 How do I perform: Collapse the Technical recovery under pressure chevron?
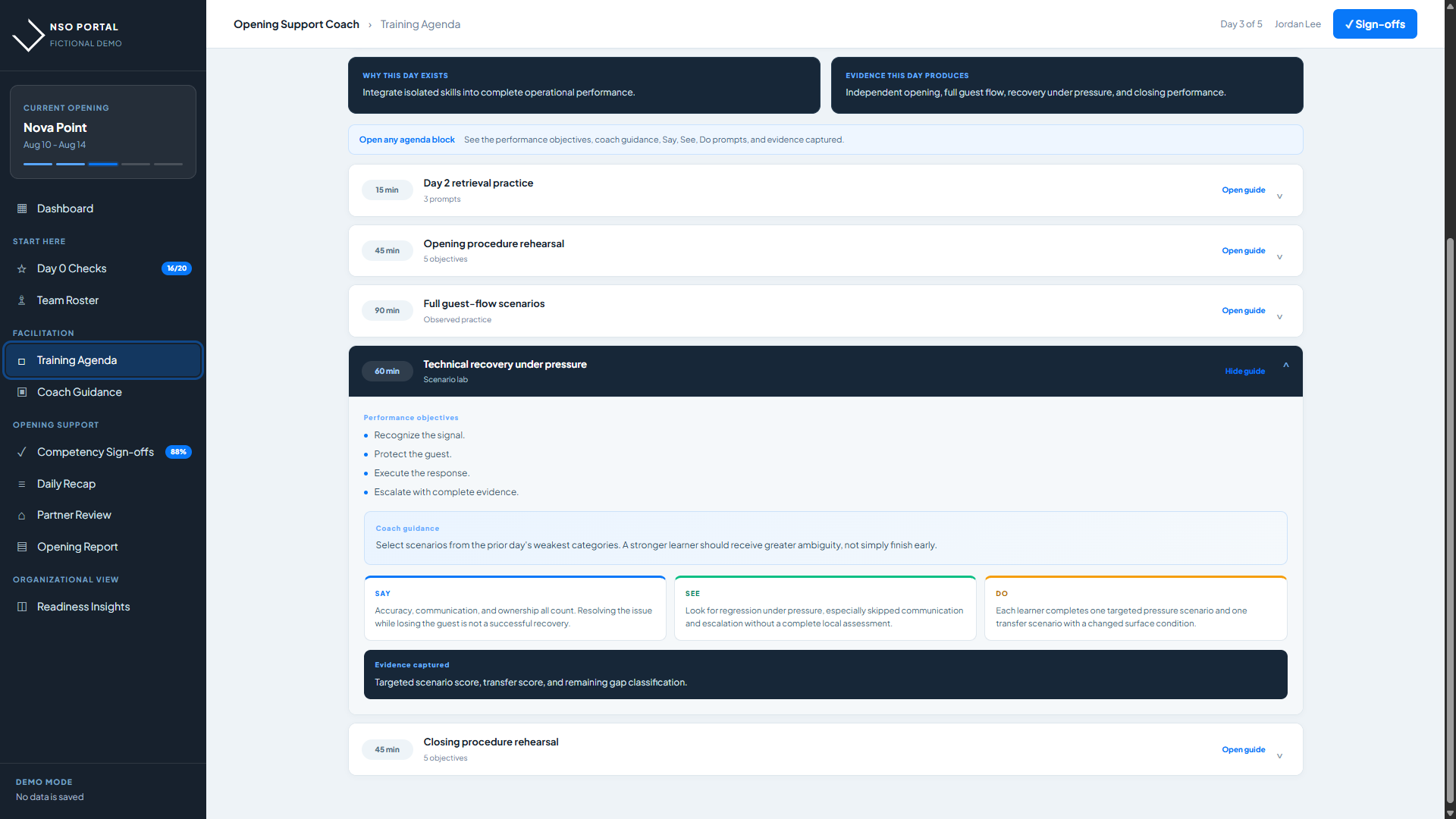pos(1286,365)
